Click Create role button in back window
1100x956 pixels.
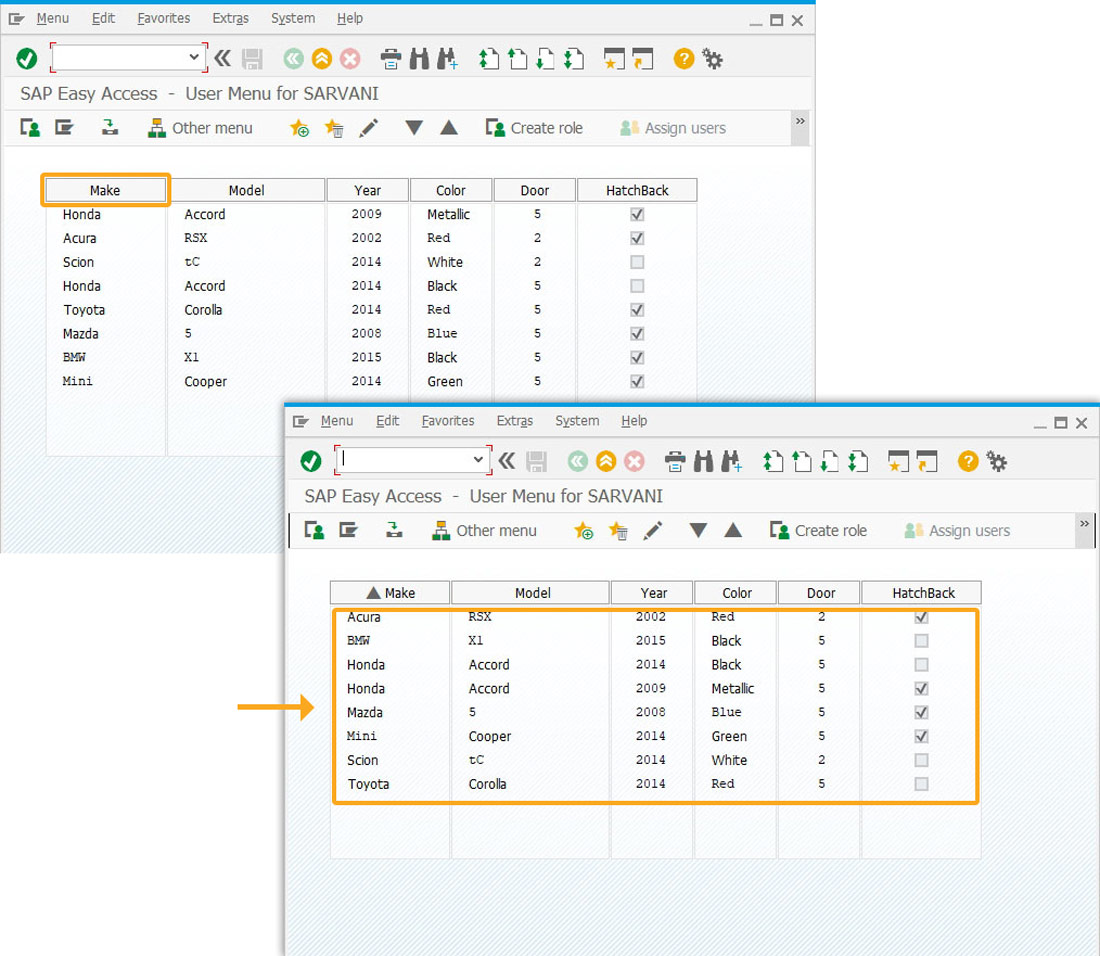pos(534,128)
